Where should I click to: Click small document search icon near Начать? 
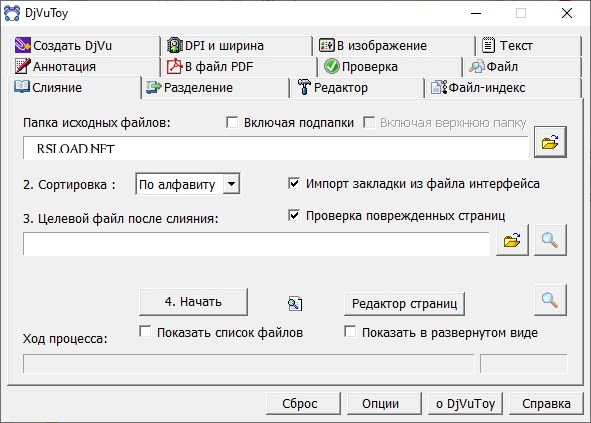click(x=295, y=303)
